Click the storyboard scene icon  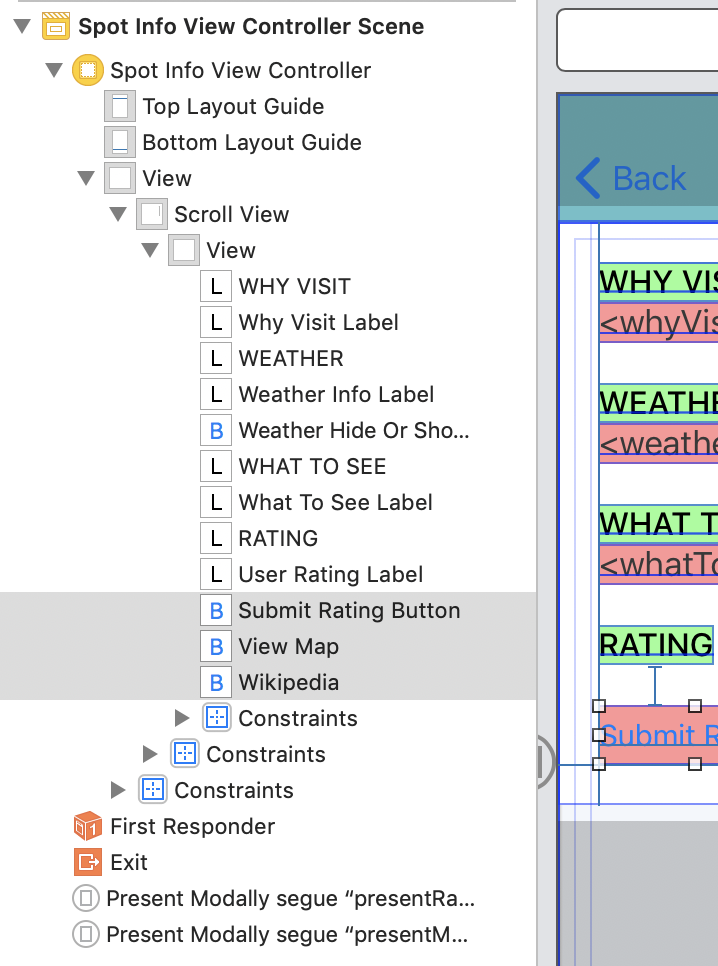point(55,26)
